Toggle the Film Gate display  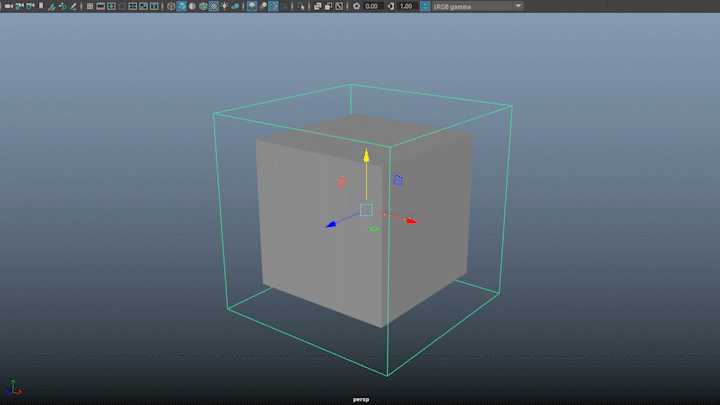coord(101,6)
